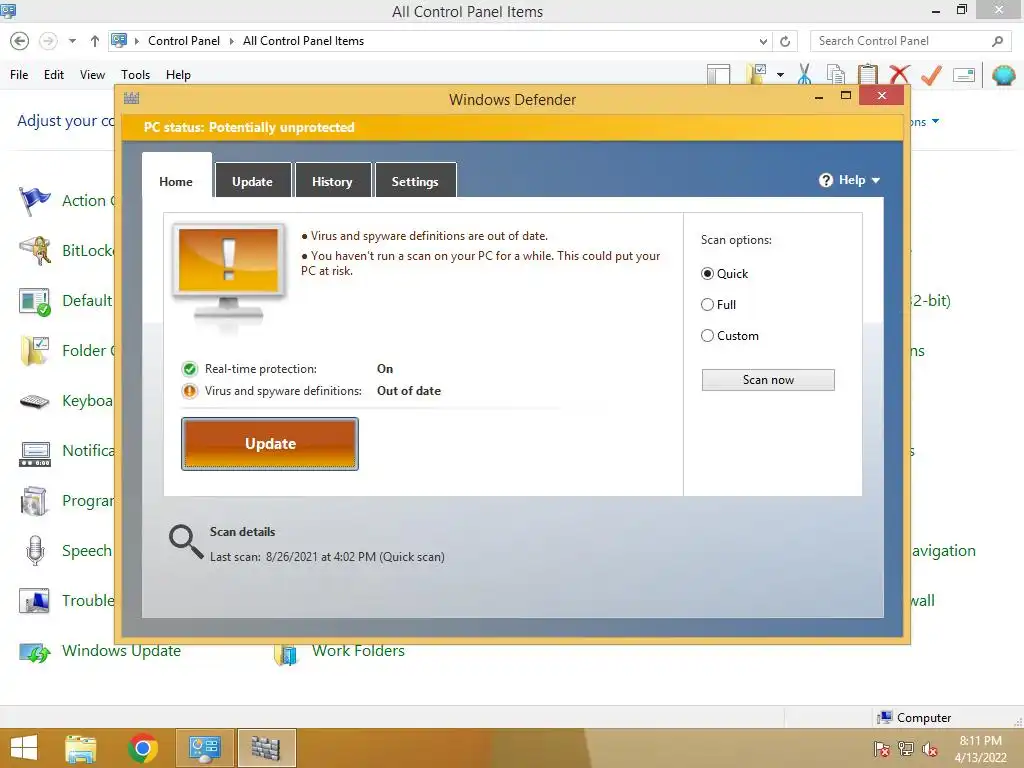1024x768 pixels.
Task: Refresh the Control Panel view
Action: click(785, 41)
